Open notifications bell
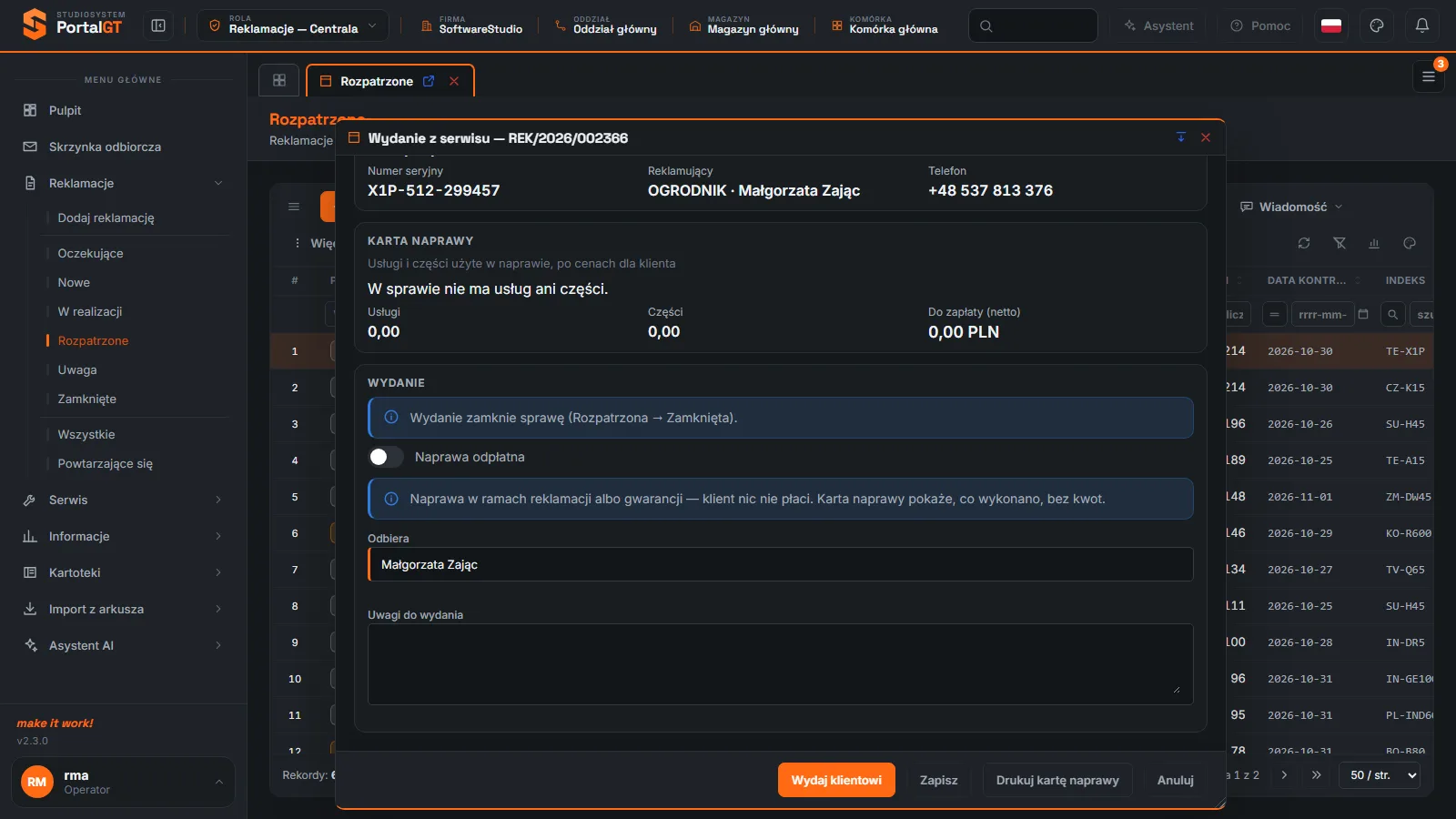 1422,26
